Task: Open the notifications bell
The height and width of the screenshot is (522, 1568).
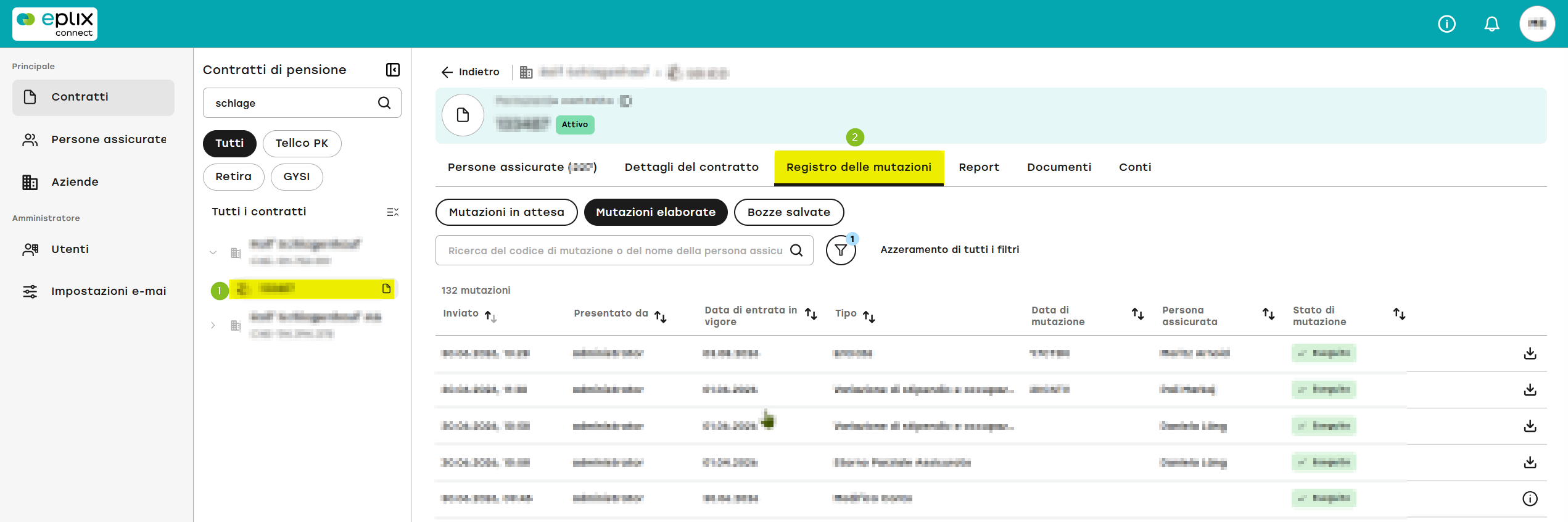Action: pyautogui.click(x=1492, y=24)
